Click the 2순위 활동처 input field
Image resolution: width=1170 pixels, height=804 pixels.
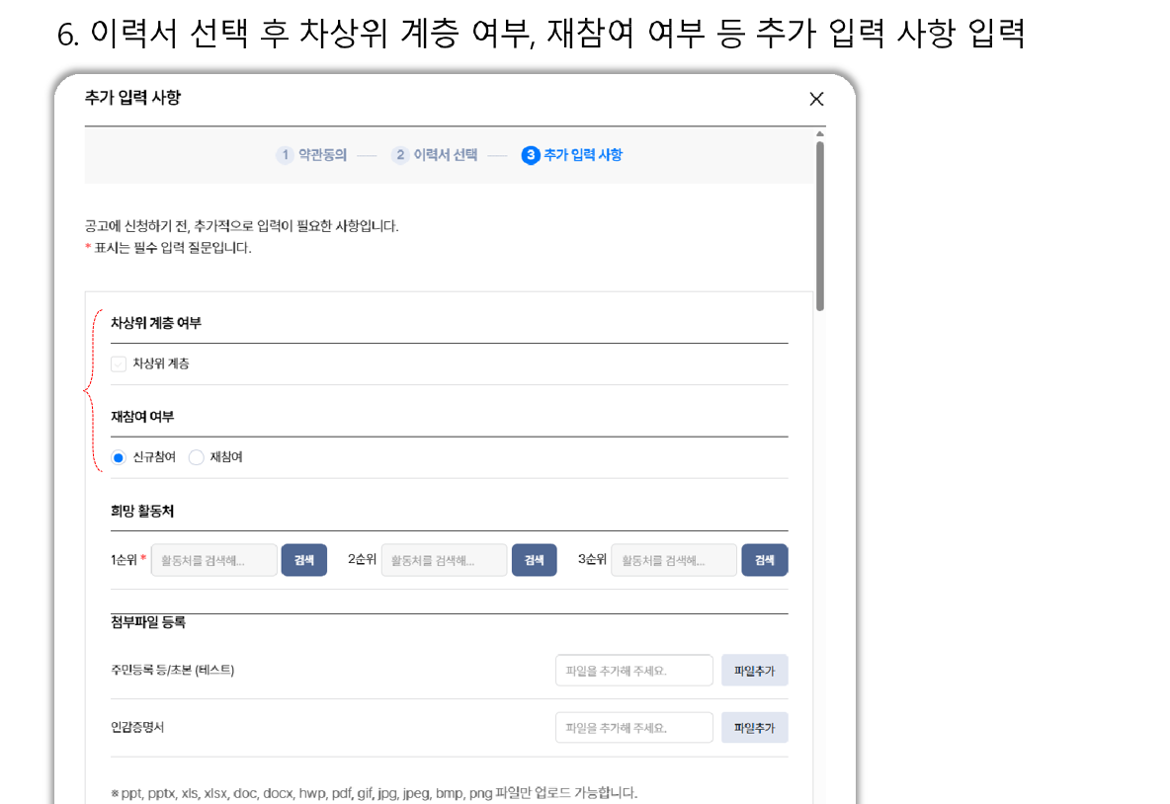click(444, 561)
